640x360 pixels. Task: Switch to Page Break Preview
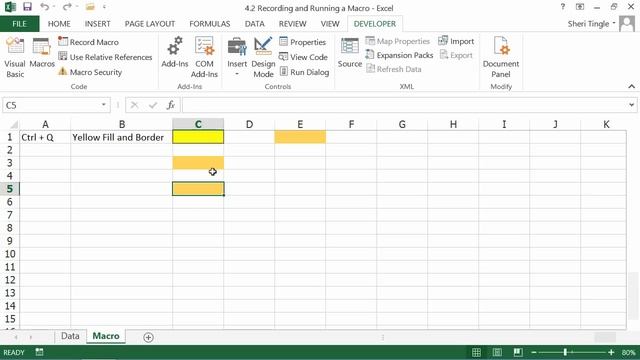[x=518, y=352]
